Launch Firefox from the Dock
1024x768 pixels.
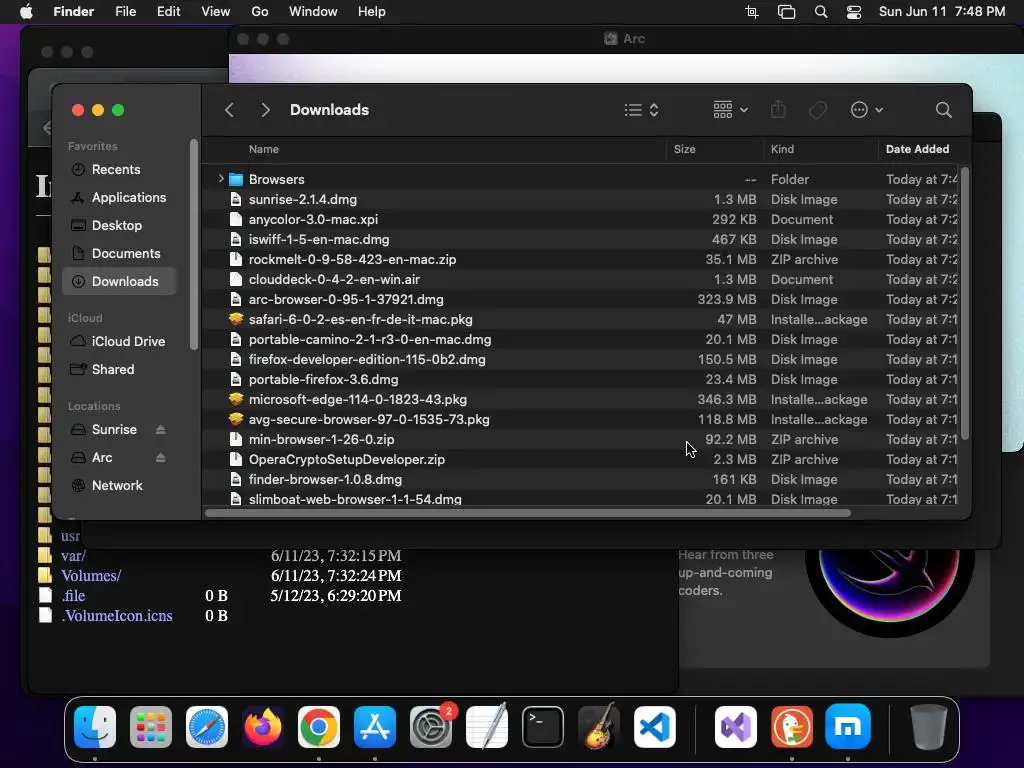tap(263, 727)
